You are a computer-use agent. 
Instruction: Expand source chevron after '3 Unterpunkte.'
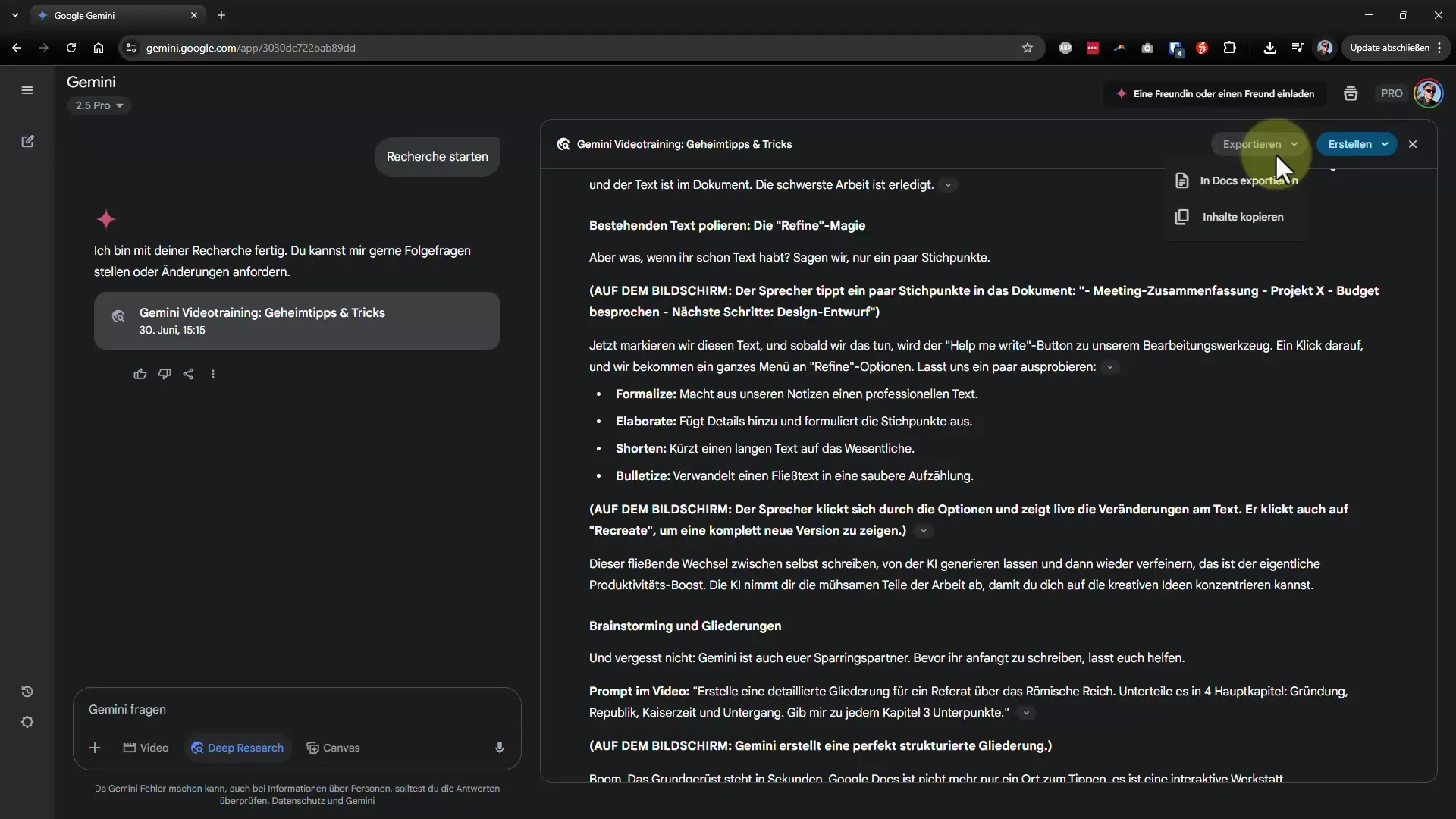click(x=1026, y=713)
